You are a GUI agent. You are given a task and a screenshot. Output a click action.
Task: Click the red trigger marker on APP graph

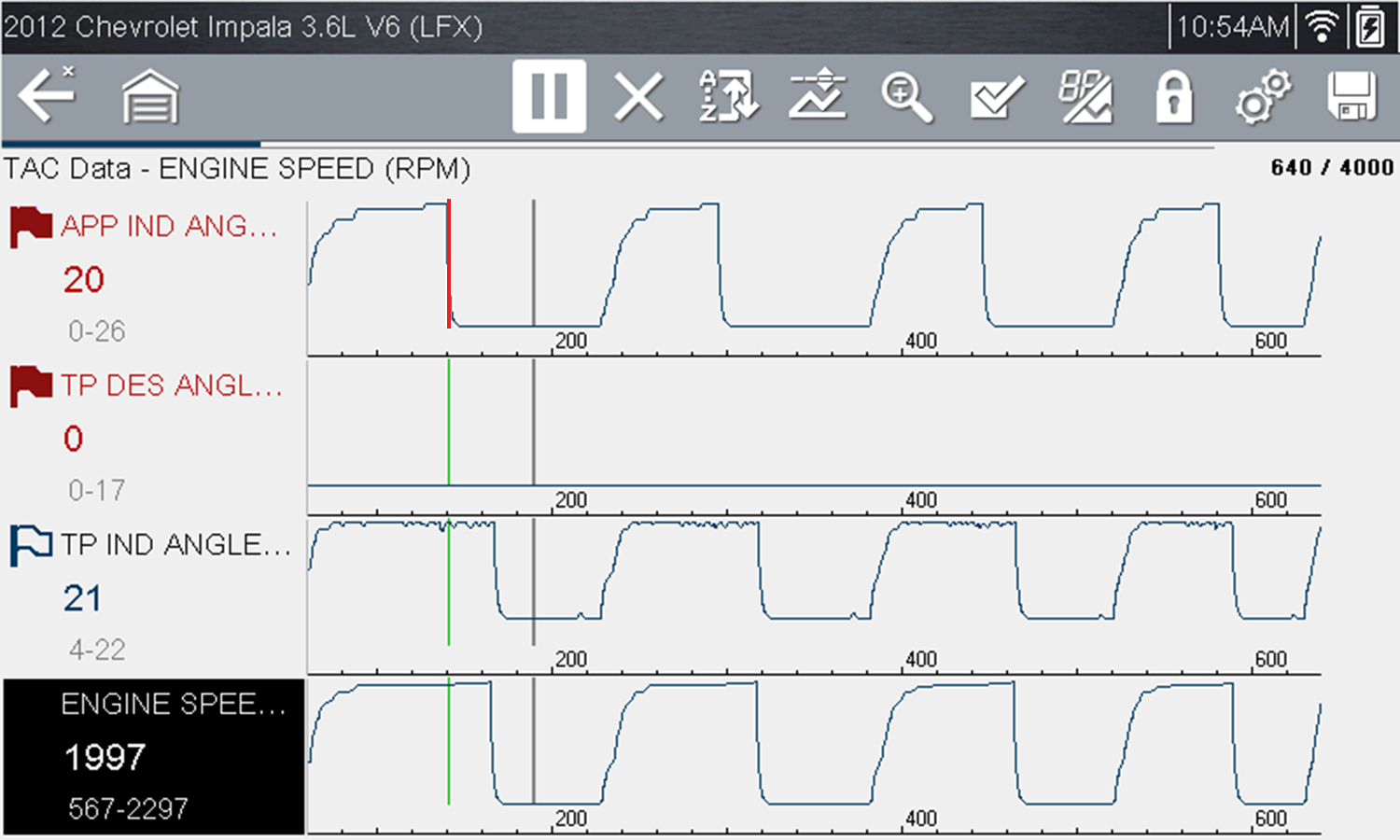pos(449,263)
